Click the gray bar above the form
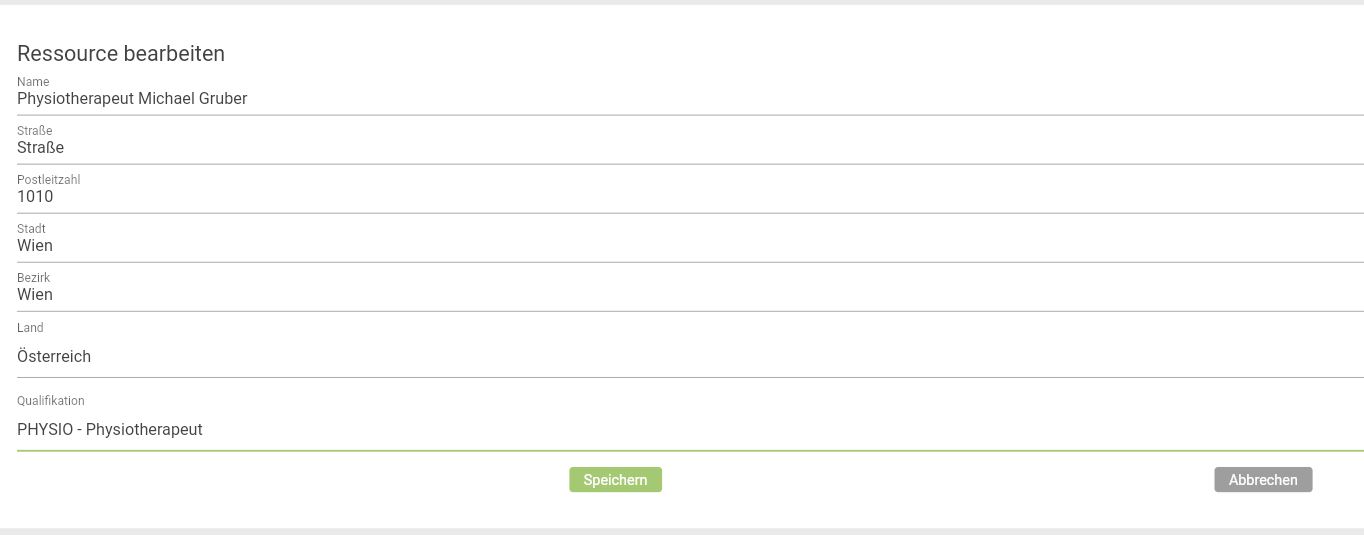The image size is (1364, 535). click(682, 2)
